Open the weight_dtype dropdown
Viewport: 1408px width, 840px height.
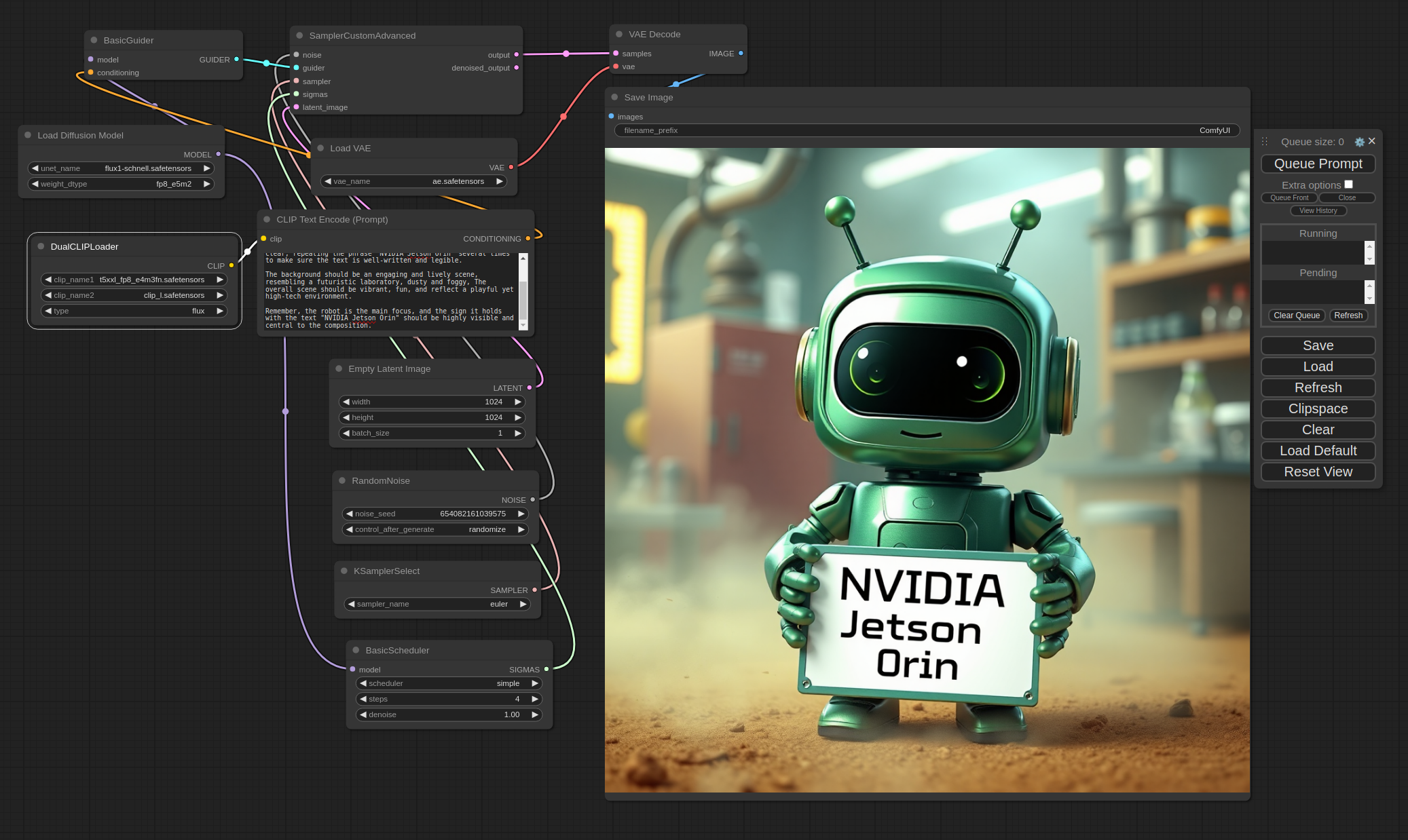coord(121,184)
